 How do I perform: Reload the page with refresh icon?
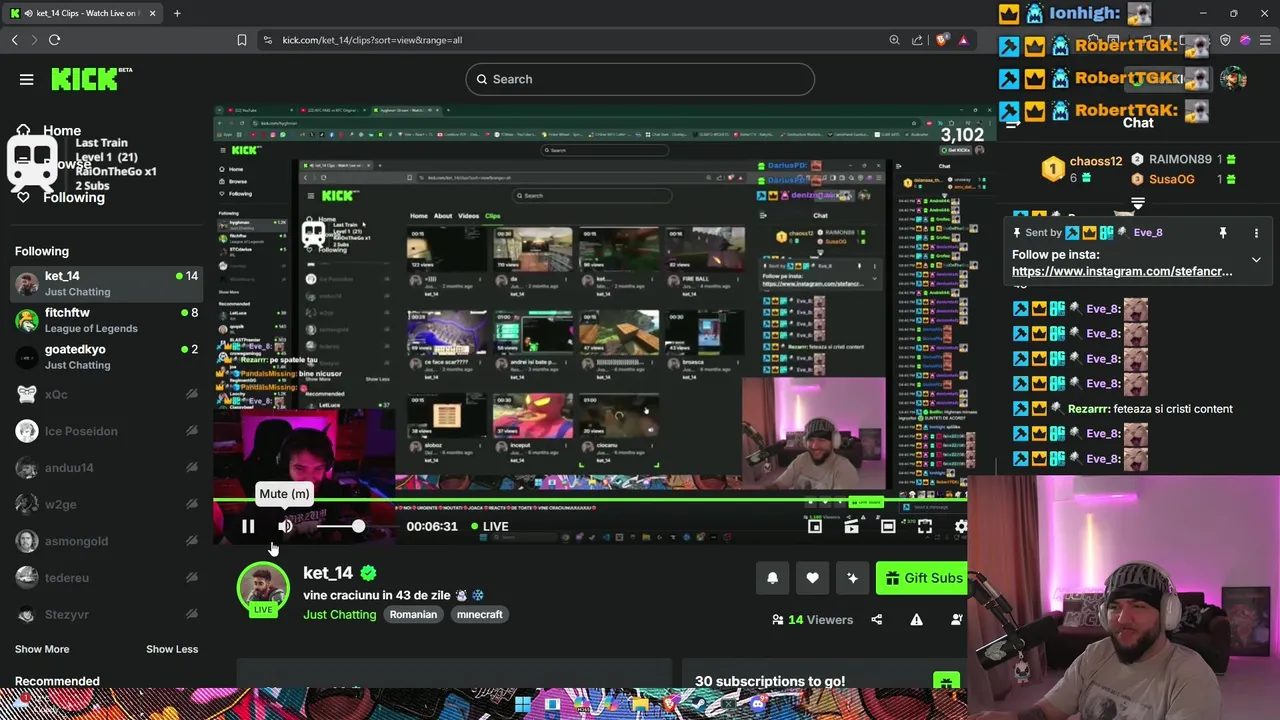(54, 40)
